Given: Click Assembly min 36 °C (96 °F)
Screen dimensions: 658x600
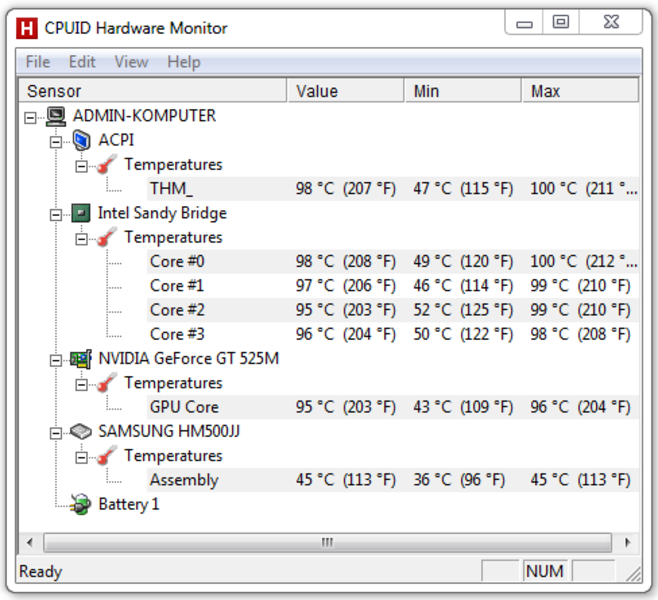Looking at the screenshot, I should pos(459,480).
